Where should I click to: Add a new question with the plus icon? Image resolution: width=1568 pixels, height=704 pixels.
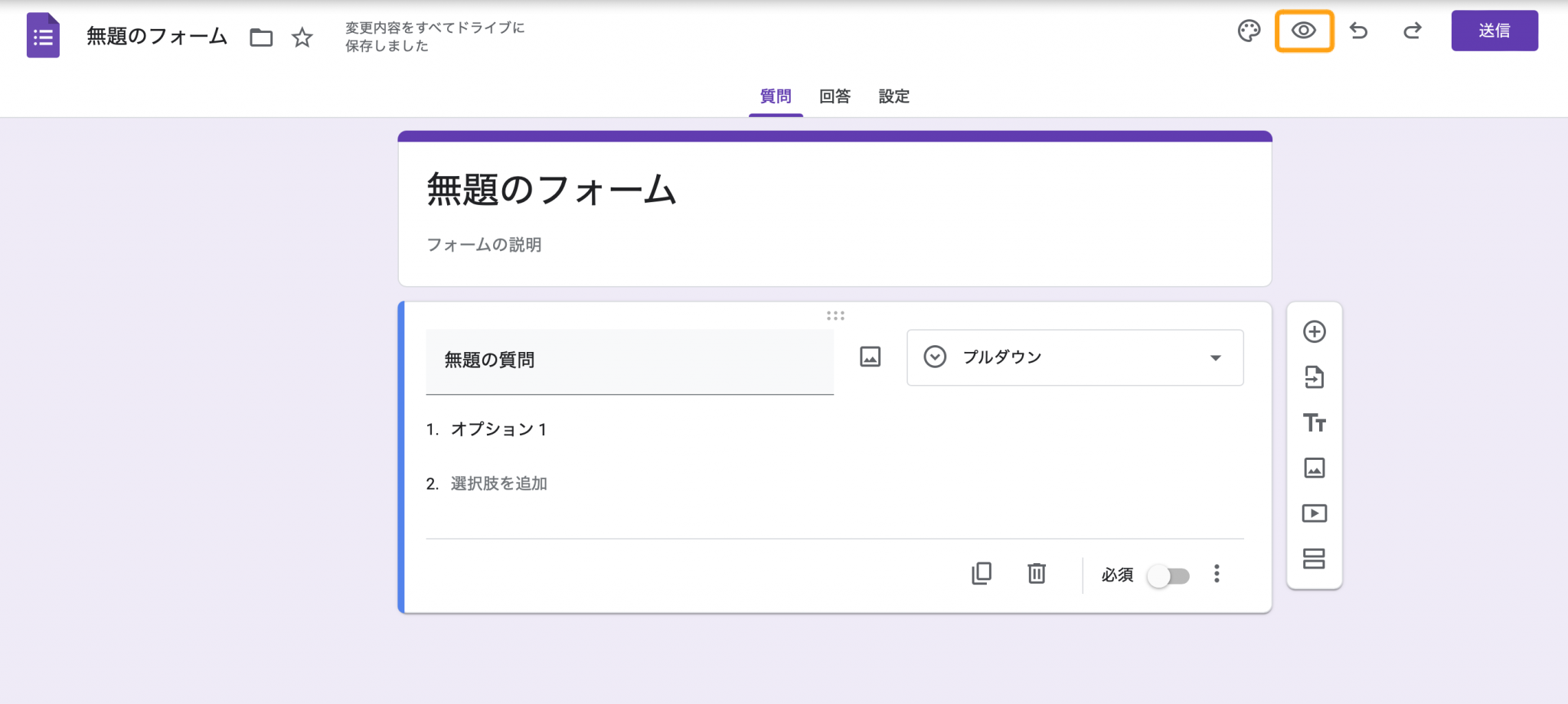pyautogui.click(x=1315, y=331)
